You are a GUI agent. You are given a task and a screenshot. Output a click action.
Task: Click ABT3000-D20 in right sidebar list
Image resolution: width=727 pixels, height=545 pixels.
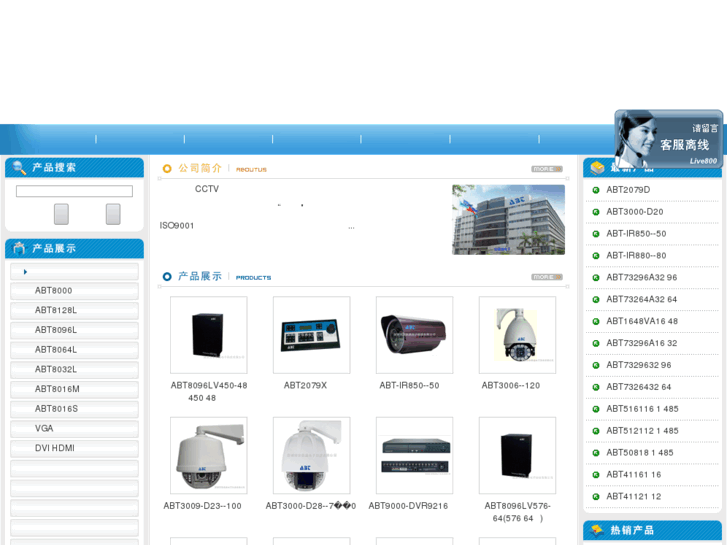(635, 212)
